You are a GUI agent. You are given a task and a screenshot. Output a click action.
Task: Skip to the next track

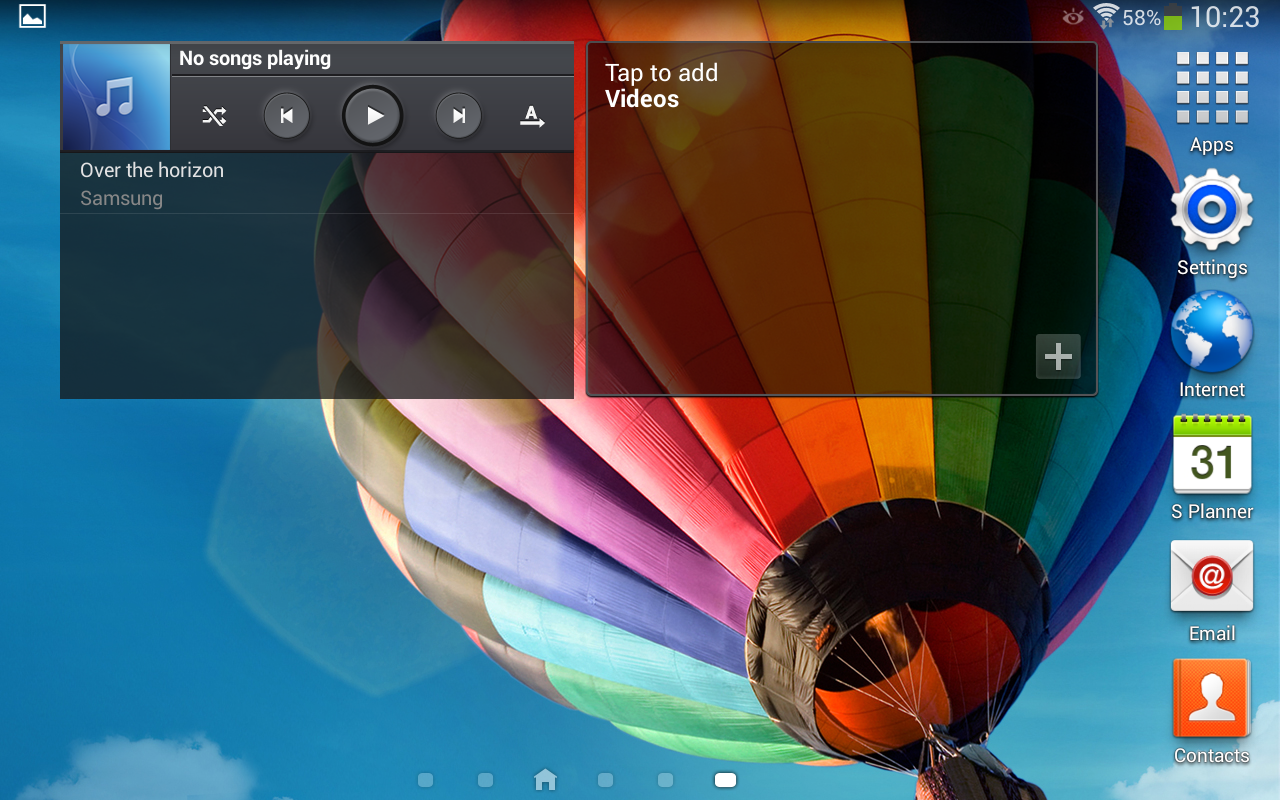pos(459,116)
